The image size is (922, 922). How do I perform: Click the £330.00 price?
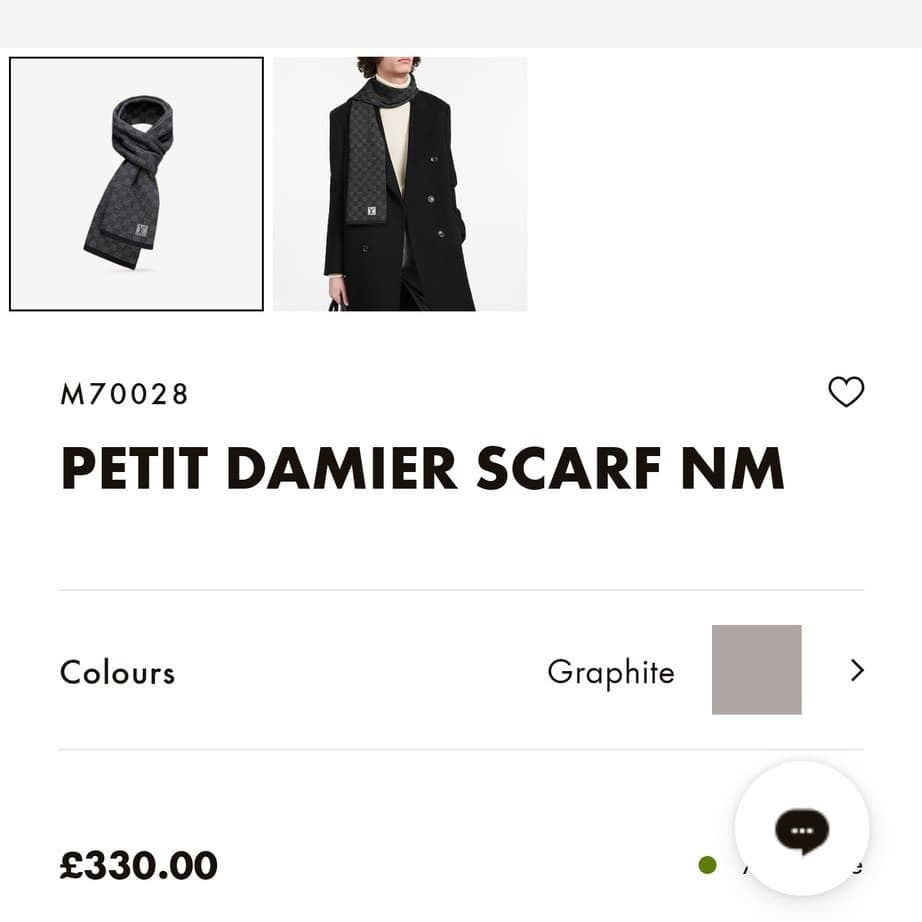tap(139, 865)
